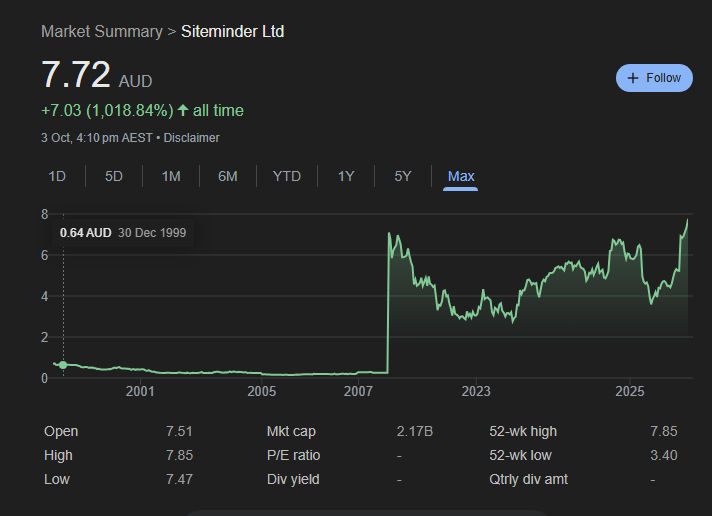Open the Market Summary breadcrumb link
712x516 pixels.
pos(101,32)
